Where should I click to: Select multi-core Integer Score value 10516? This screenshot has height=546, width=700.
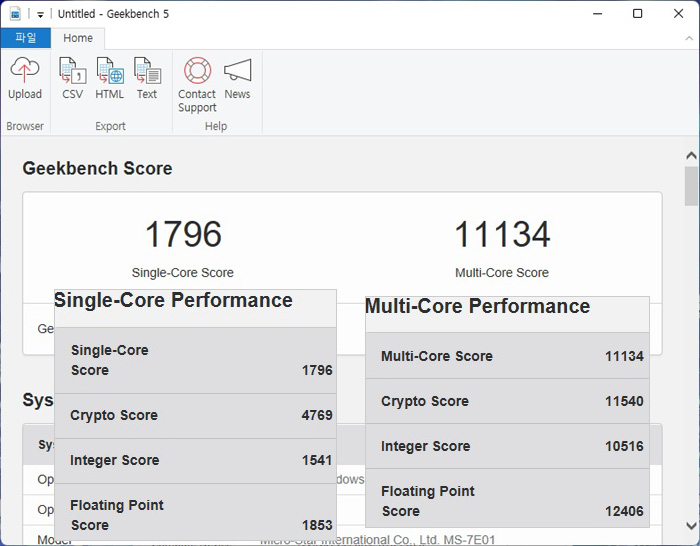pos(624,446)
